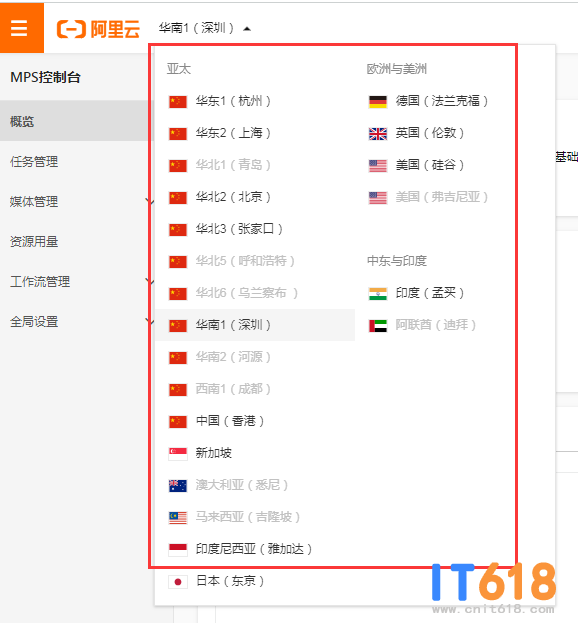Click the US flag beside 硅谷
This screenshot has height=623, width=578.
[378, 166]
